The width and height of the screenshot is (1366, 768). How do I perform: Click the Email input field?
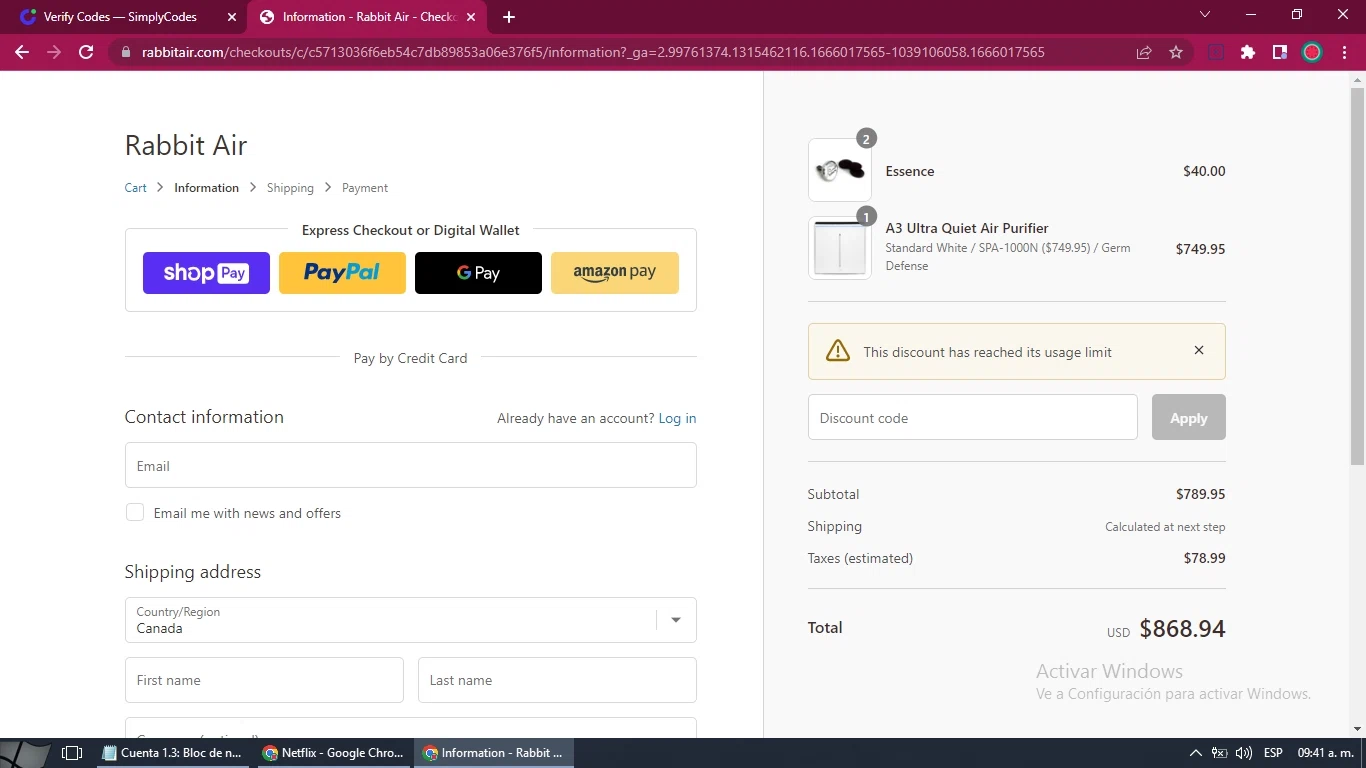click(410, 465)
